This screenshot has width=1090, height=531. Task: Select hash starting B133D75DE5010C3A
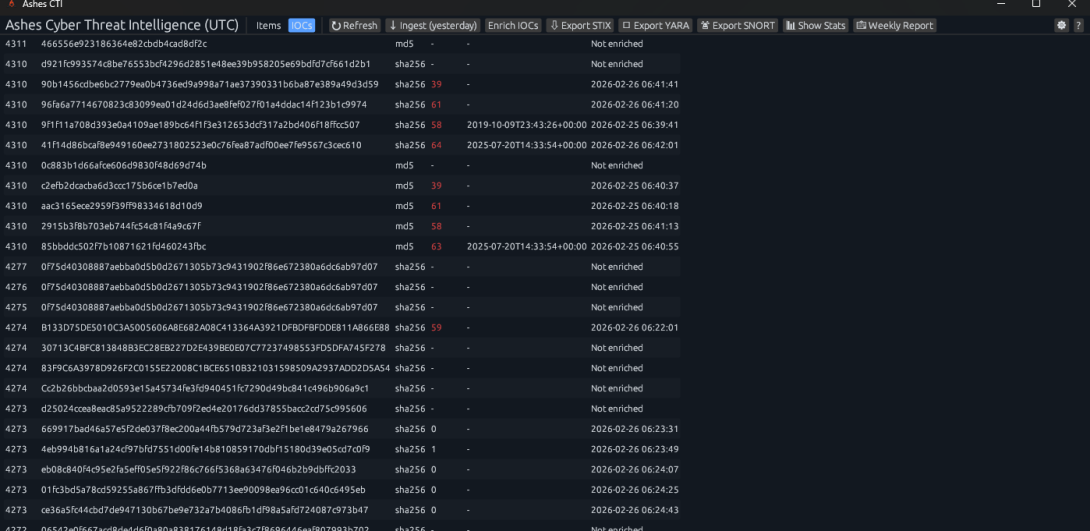pos(215,327)
